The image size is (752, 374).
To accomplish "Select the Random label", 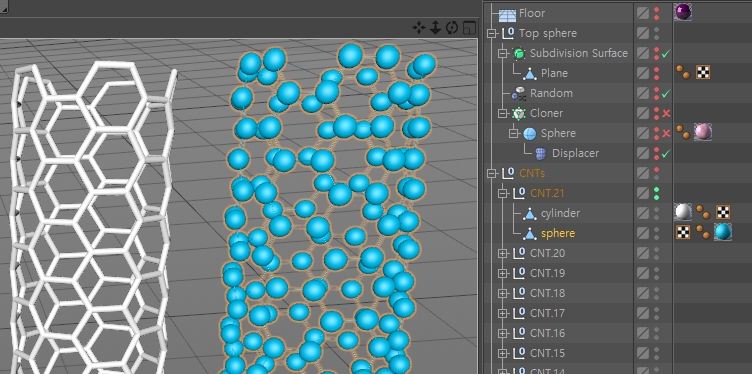I will (551, 94).
